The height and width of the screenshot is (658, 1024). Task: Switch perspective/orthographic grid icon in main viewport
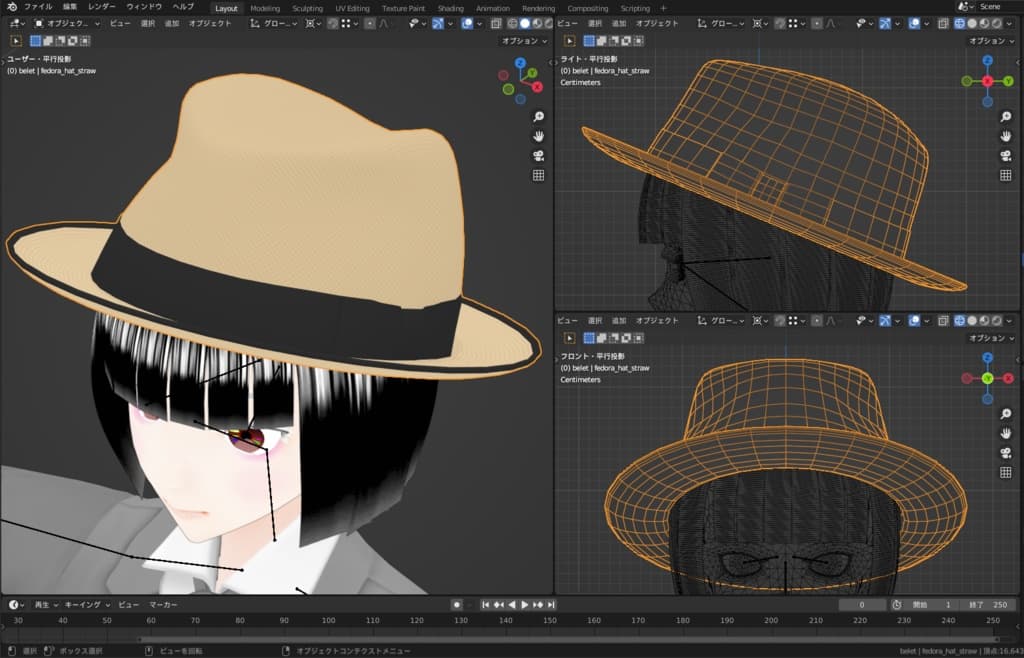(538, 175)
